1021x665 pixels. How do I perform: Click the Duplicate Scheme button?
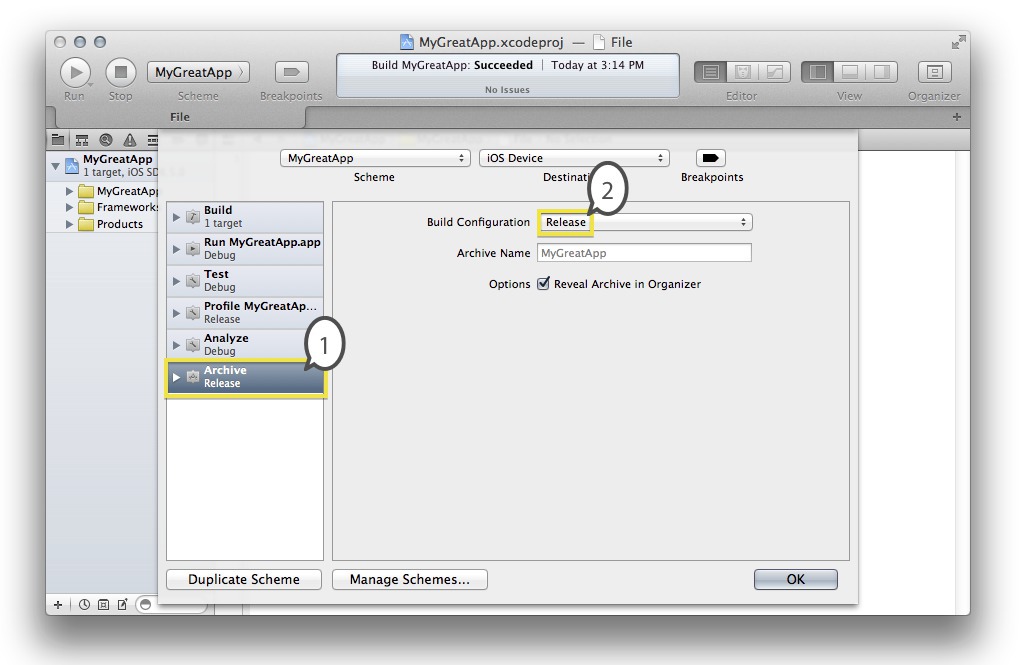pyautogui.click(x=244, y=580)
